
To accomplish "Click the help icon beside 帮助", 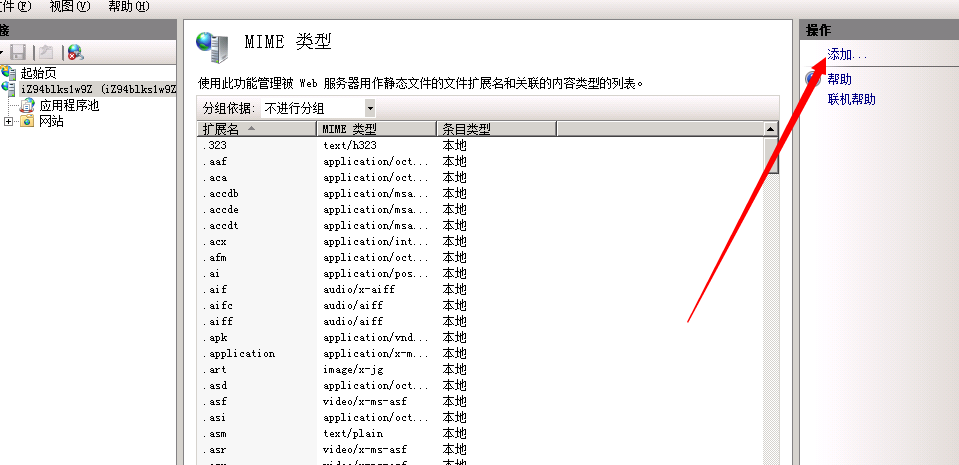I will (813, 79).
